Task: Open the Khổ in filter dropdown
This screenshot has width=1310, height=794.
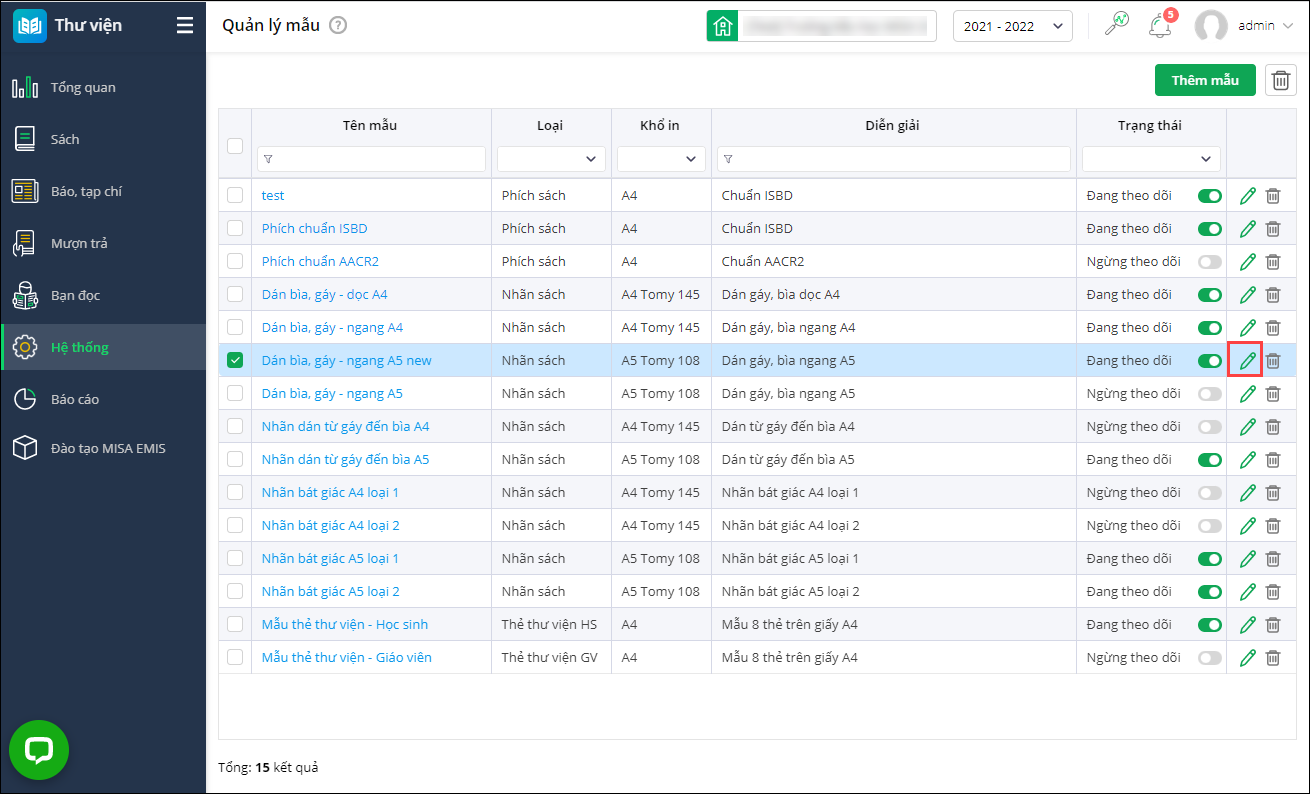Action: (x=661, y=159)
